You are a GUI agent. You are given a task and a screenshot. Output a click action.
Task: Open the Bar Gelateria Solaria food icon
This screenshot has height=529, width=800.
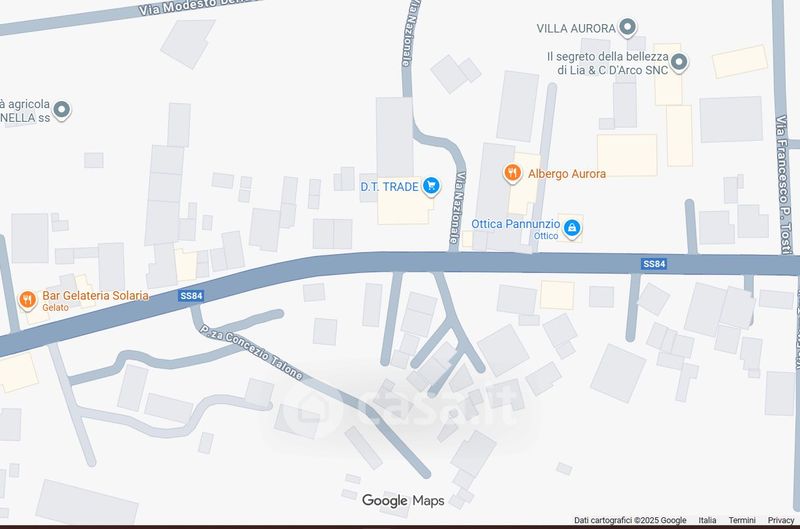point(28,300)
